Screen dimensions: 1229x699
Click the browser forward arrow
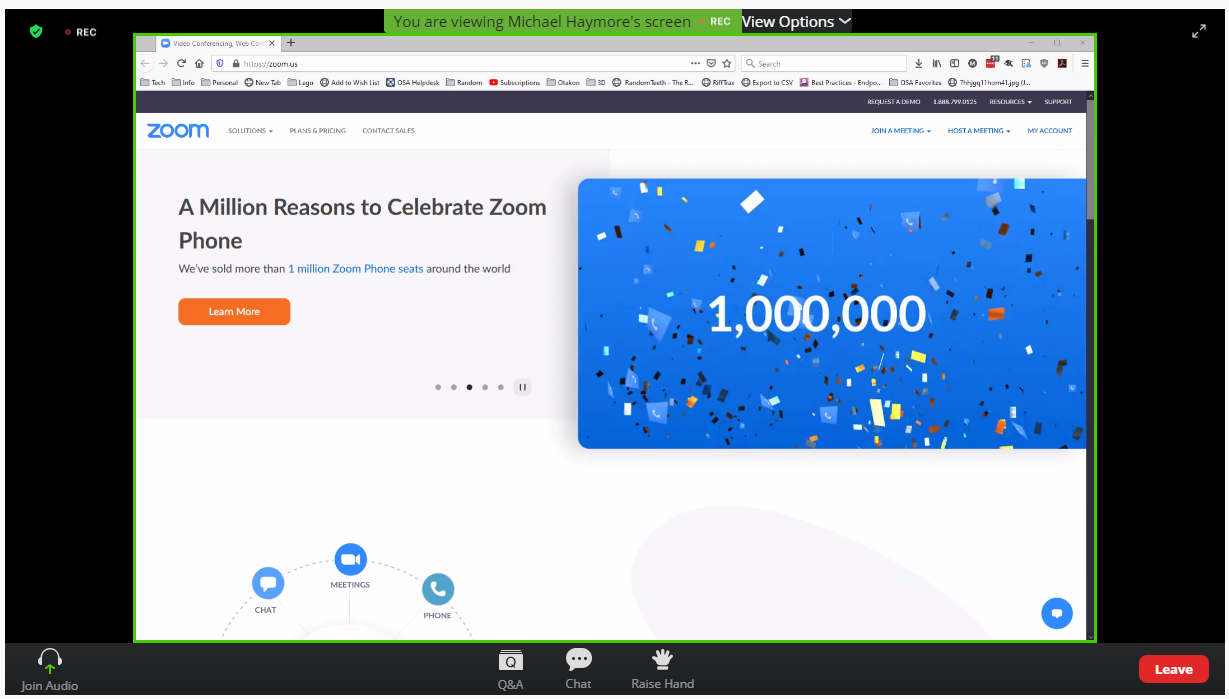click(163, 63)
